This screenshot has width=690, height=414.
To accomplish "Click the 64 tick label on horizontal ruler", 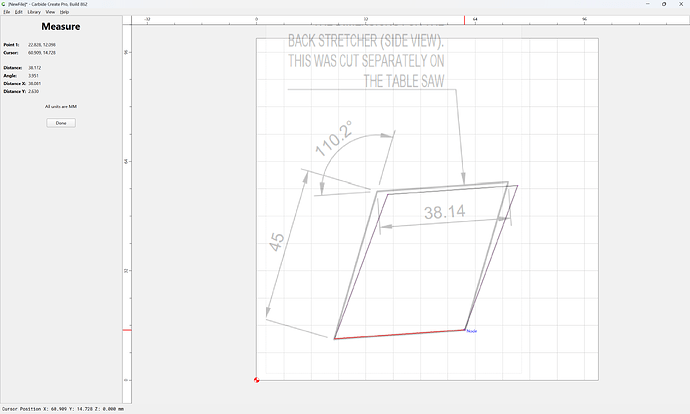I will pyautogui.click(x=475, y=19).
